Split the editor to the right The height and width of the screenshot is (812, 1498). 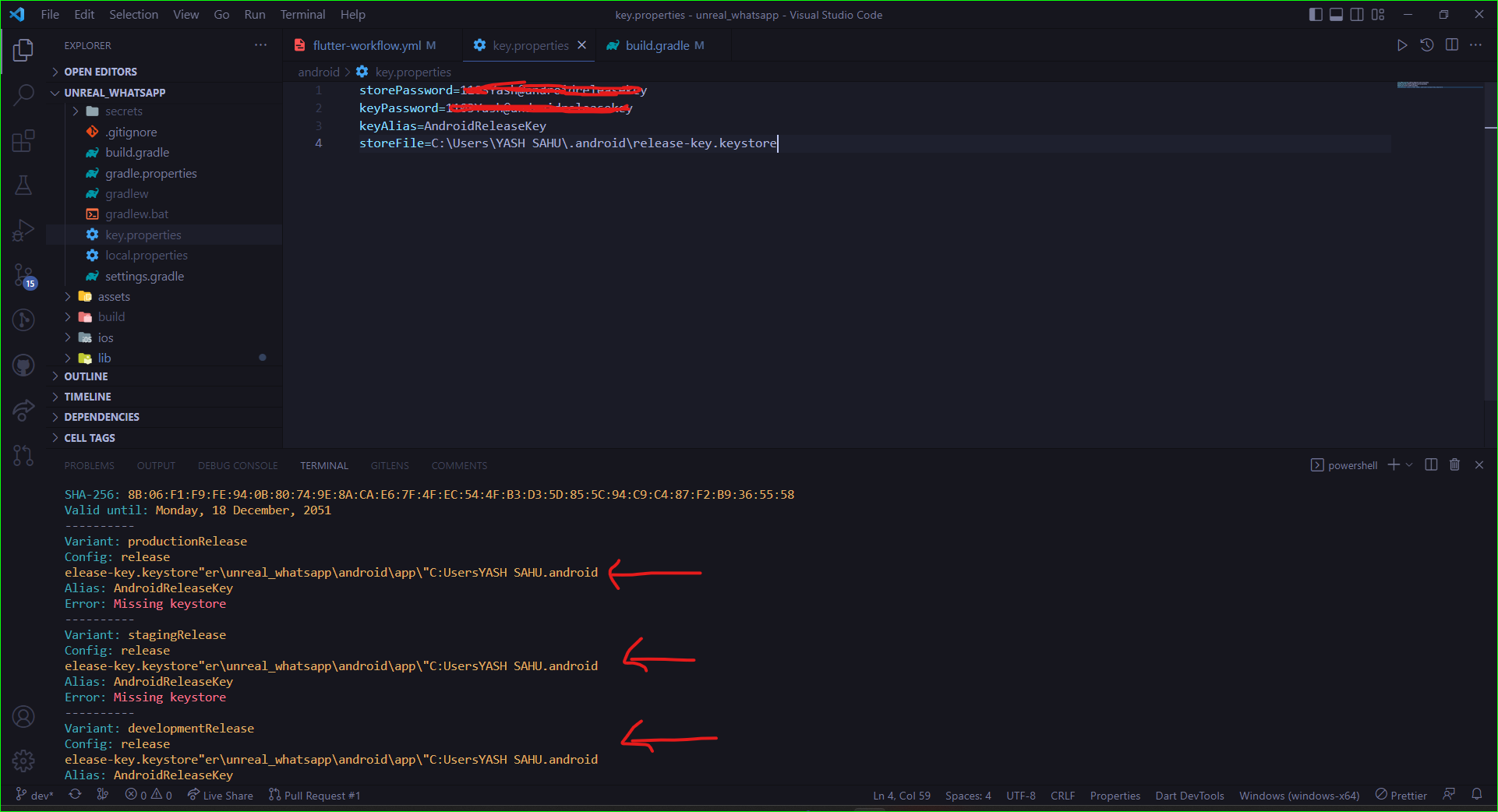point(1452,45)
